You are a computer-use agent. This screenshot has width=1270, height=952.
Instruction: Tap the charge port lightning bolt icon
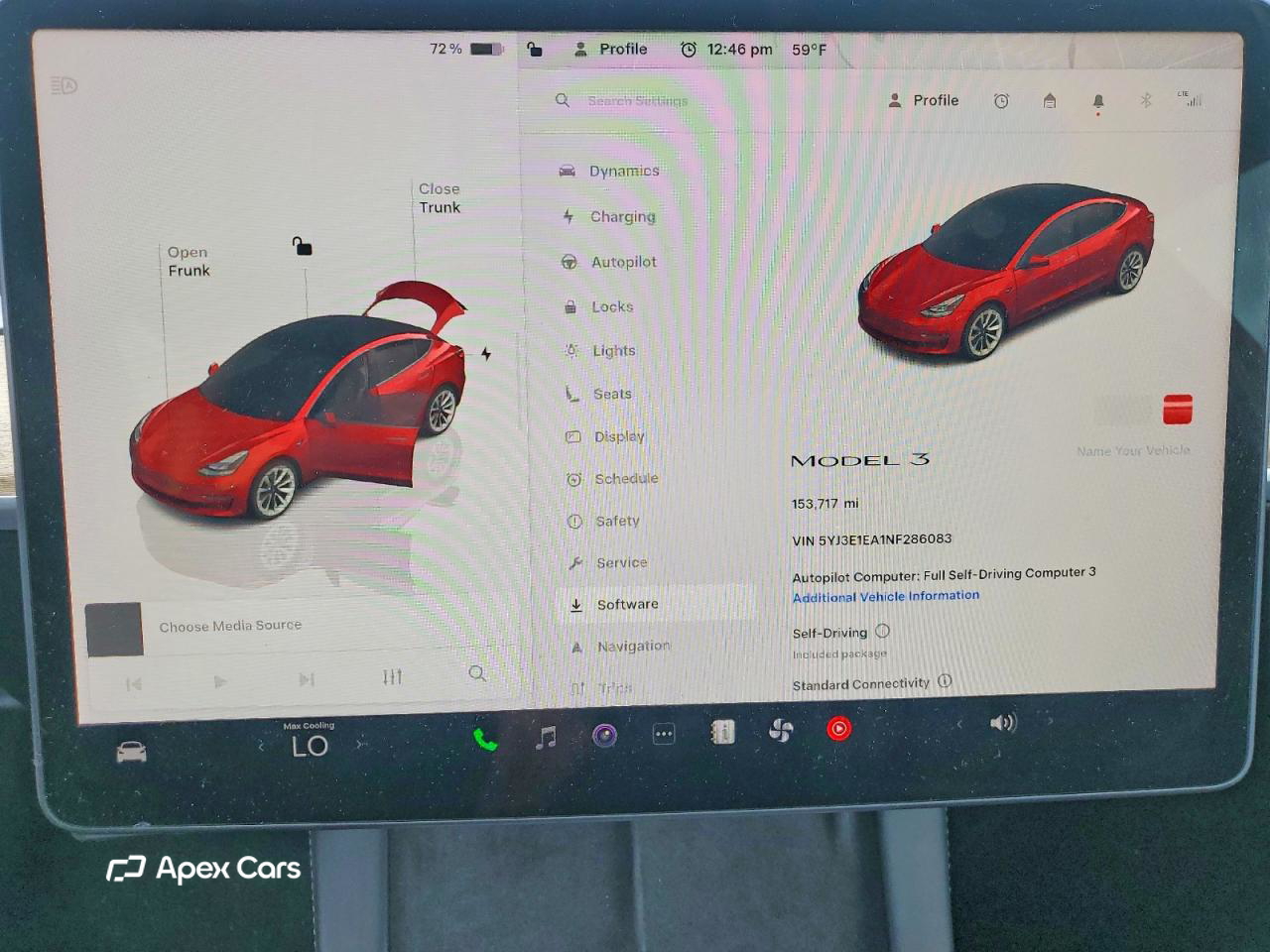[x=486, y=353]
